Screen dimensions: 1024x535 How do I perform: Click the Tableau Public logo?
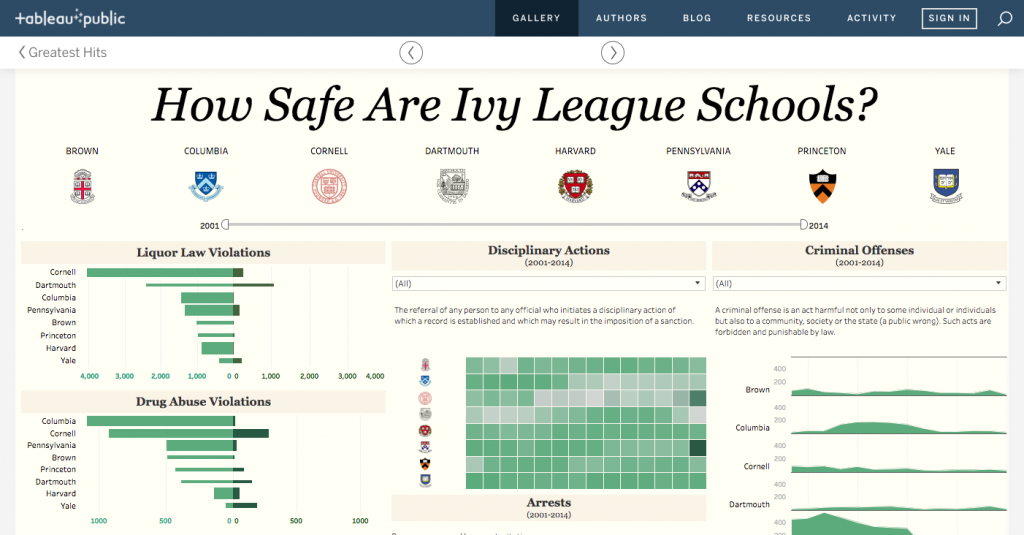coord(70,18)
